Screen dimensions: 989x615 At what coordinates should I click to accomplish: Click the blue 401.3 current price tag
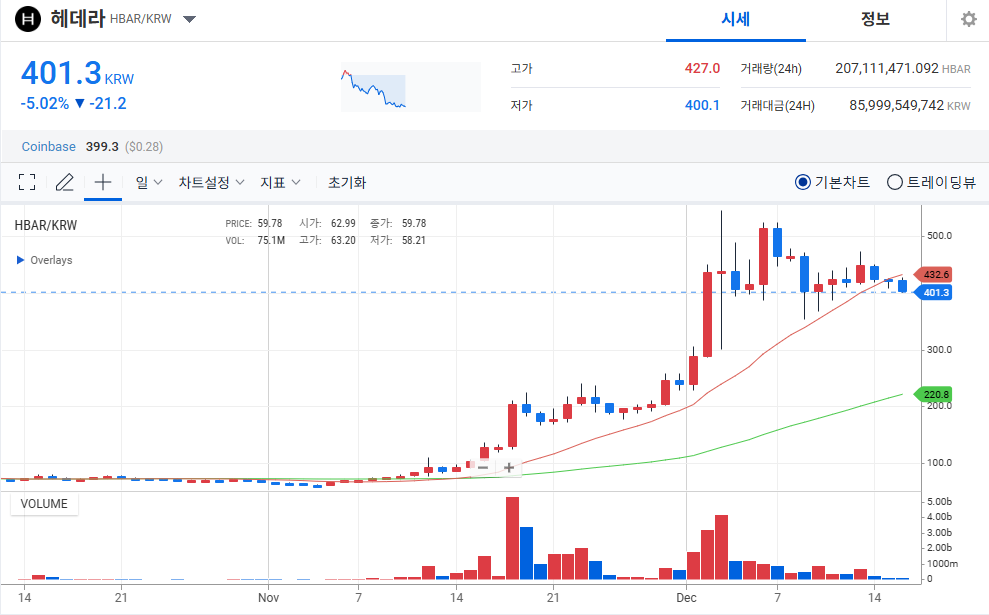click(x=933, y=293)
